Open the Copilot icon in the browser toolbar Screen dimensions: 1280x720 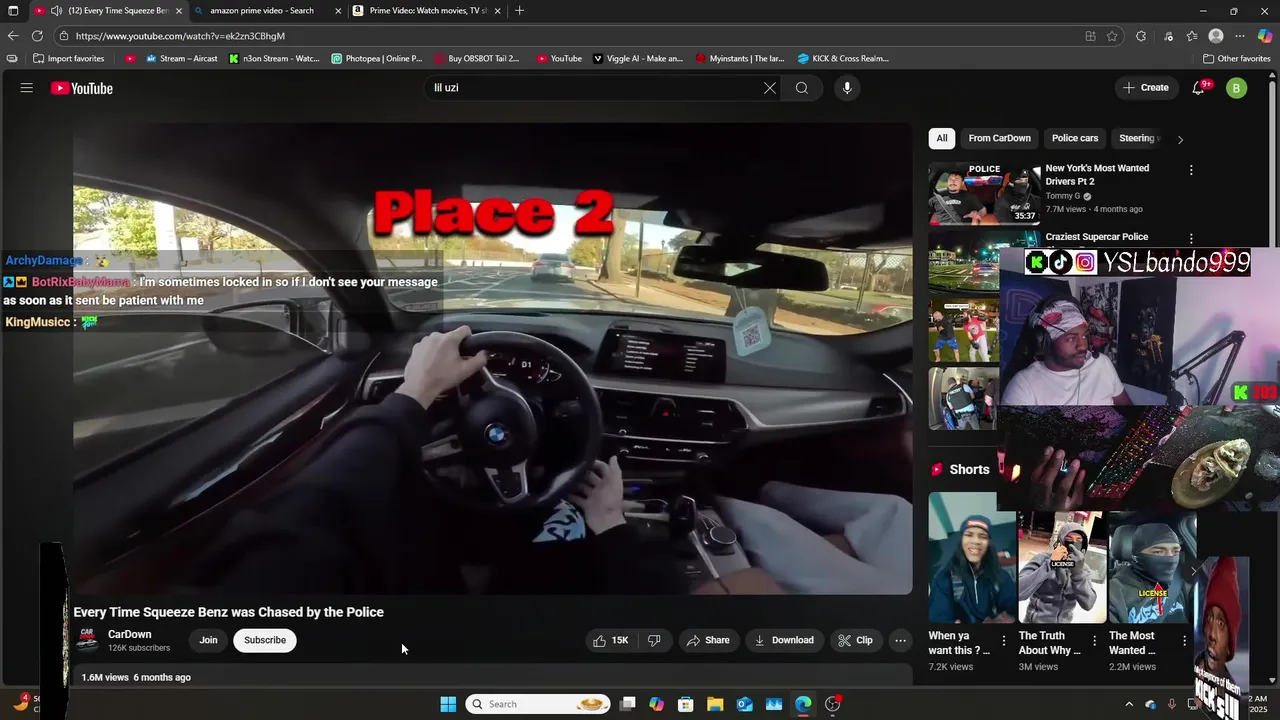[x=1265, y=36]
